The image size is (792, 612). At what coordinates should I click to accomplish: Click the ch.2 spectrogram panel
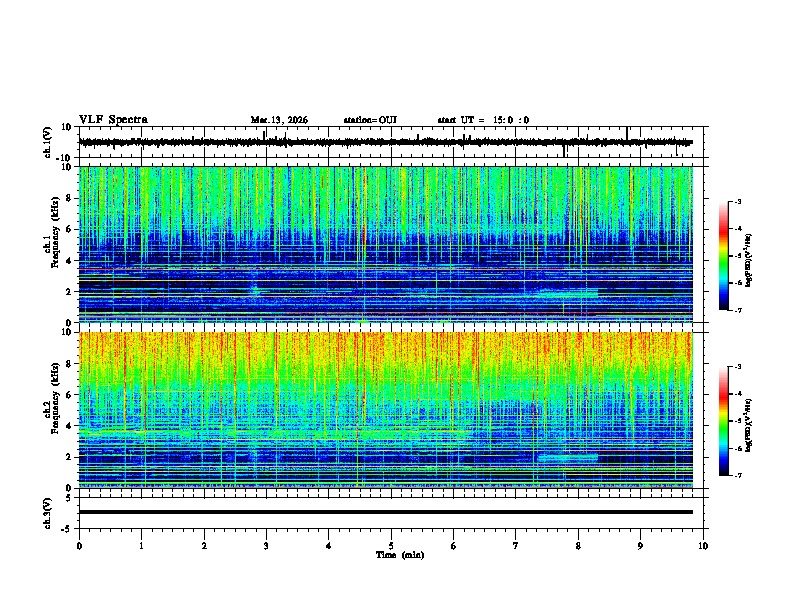(x=385, y=410)
